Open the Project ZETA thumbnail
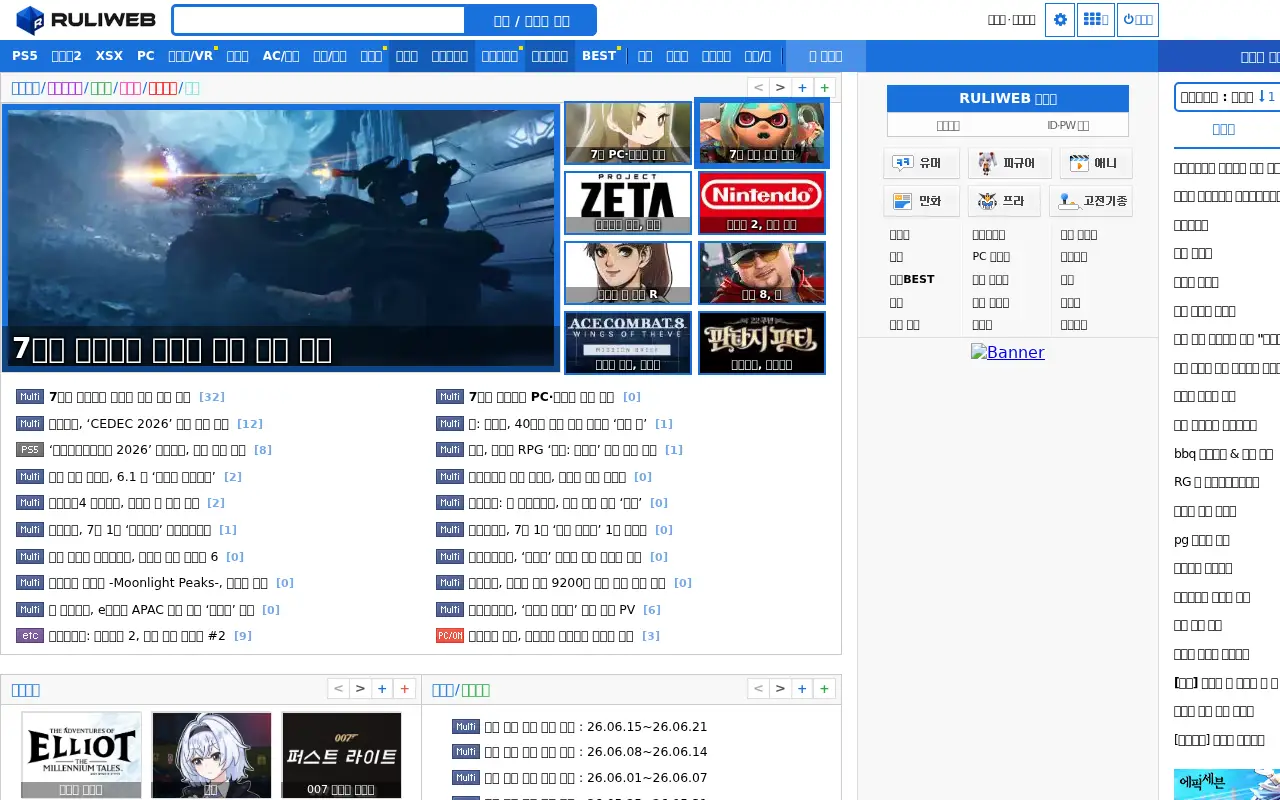This screenshot has height=800, width=1280. click(628, 203)
